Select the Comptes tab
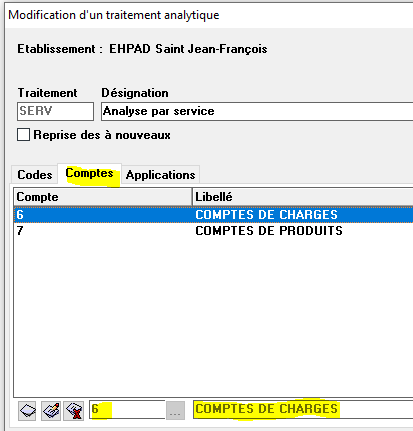Viewport: 413px width, 431px height. tap(89, 173)
